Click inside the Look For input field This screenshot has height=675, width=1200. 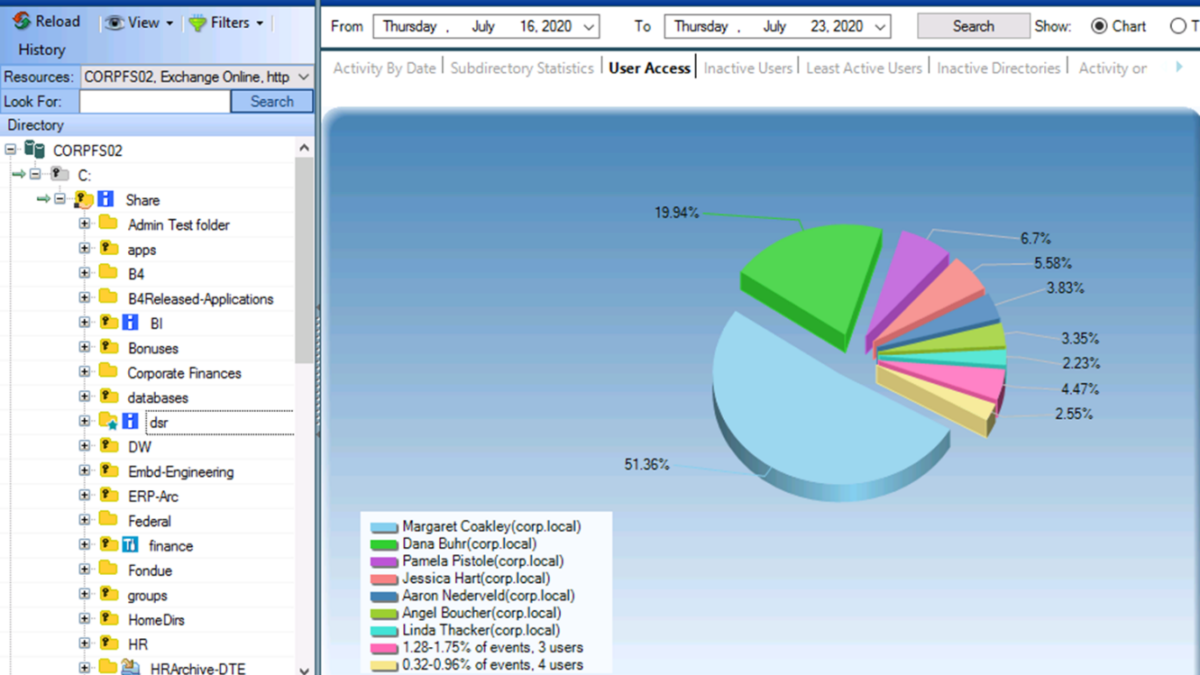coord(155,101)
